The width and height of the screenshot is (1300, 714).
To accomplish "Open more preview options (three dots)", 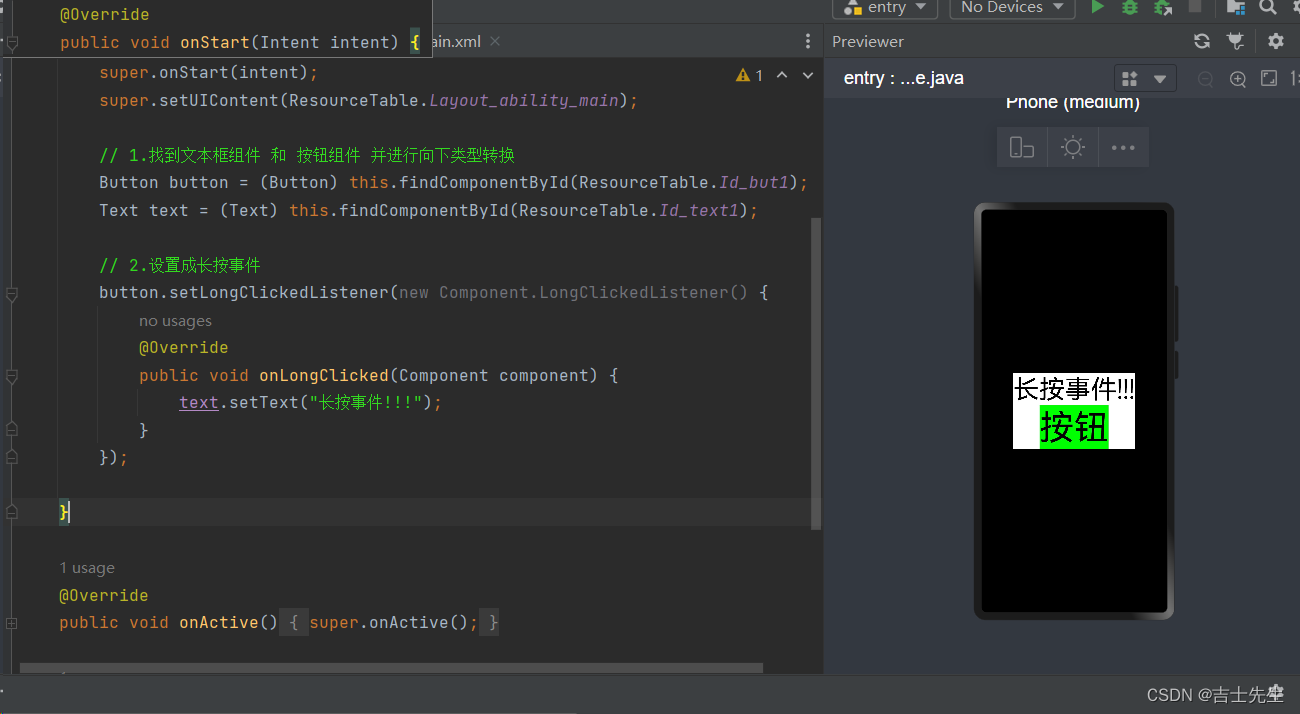I will pos(1123,148).
